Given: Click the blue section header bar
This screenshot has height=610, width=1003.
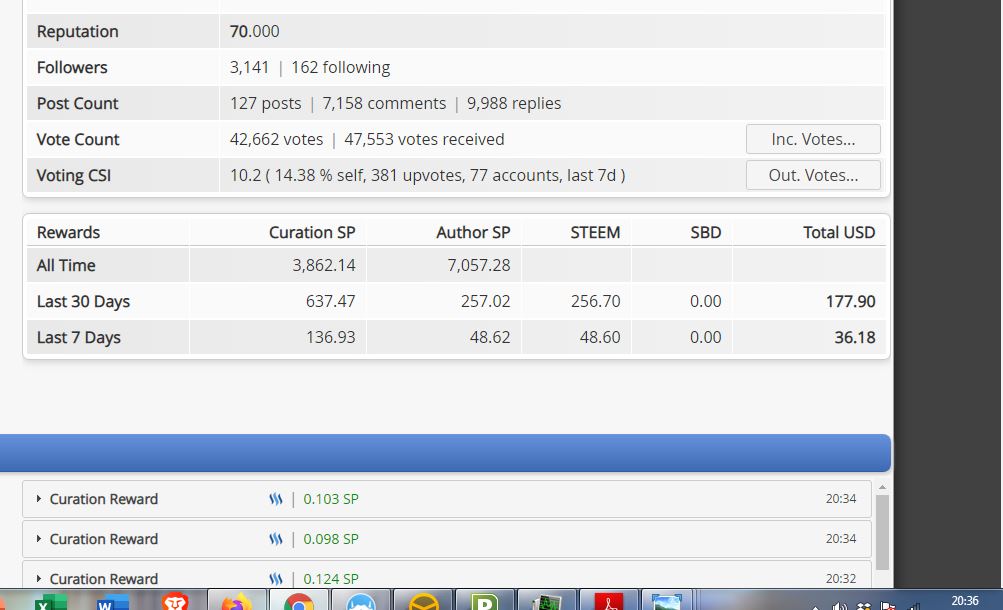Looking at the screenshot, I should (x=445, y=453).
